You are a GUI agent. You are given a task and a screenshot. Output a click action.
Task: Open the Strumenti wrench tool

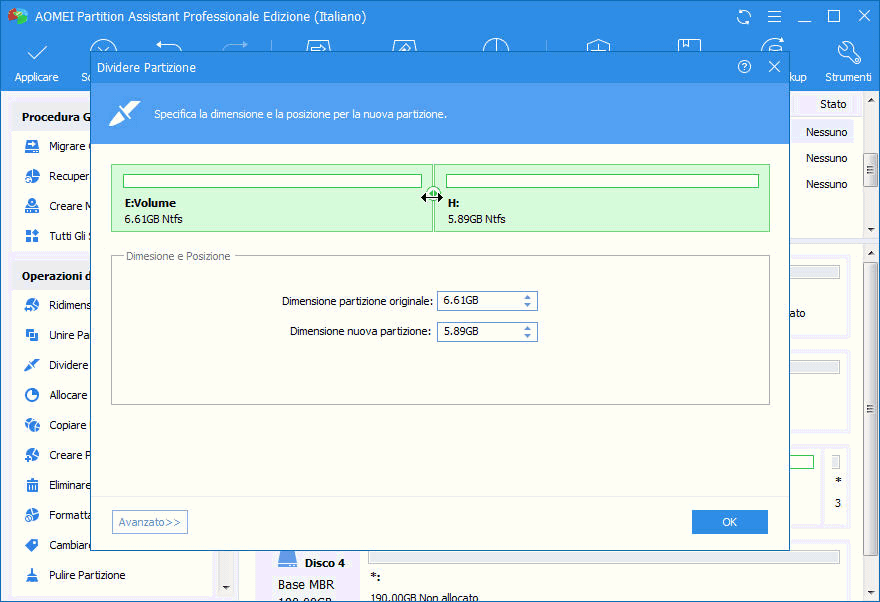click(x=849, y=52)
